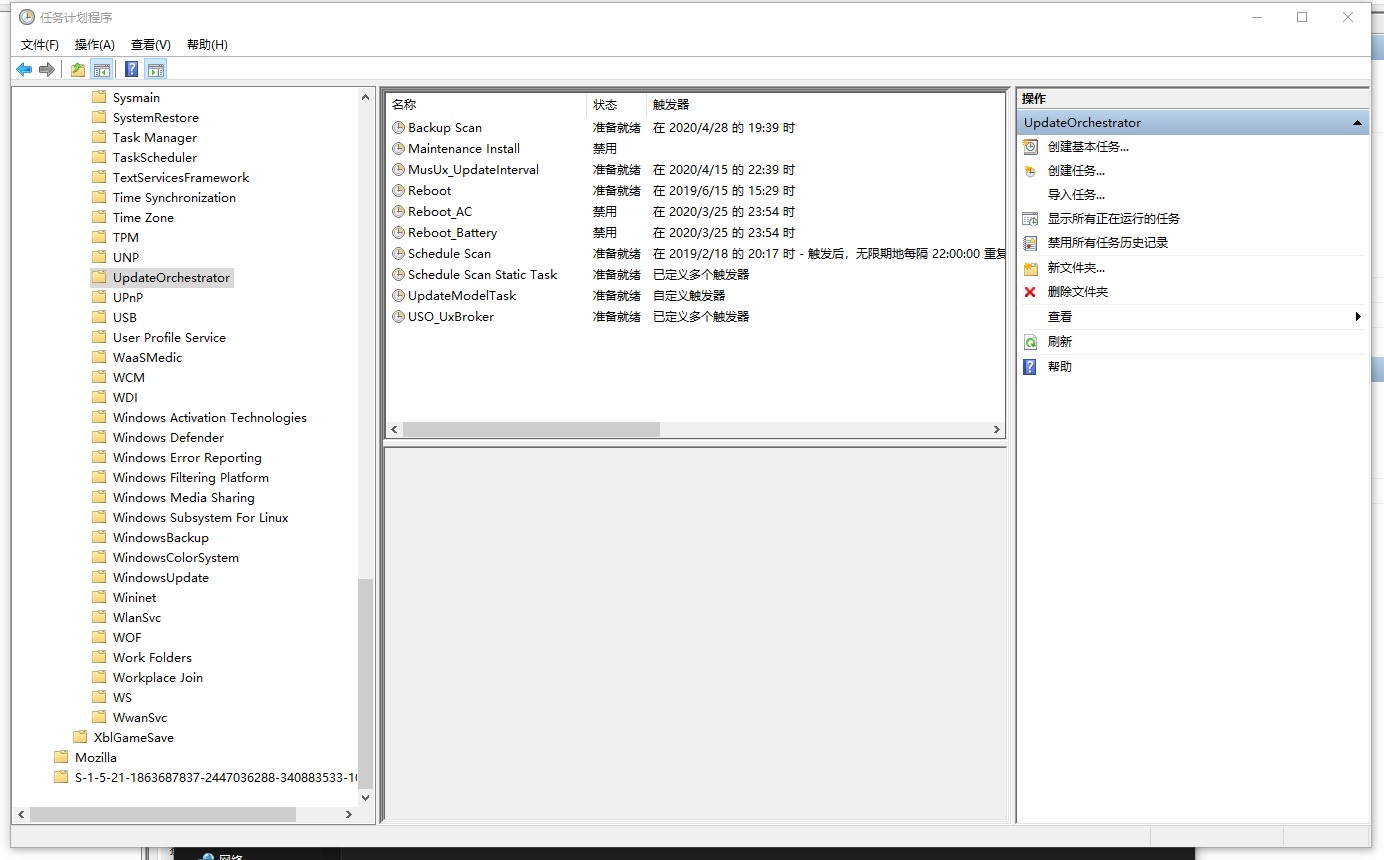Click 显示所有正在运行的任务
Viewport: 1384px width, 860px height.
pos(1113,219)
